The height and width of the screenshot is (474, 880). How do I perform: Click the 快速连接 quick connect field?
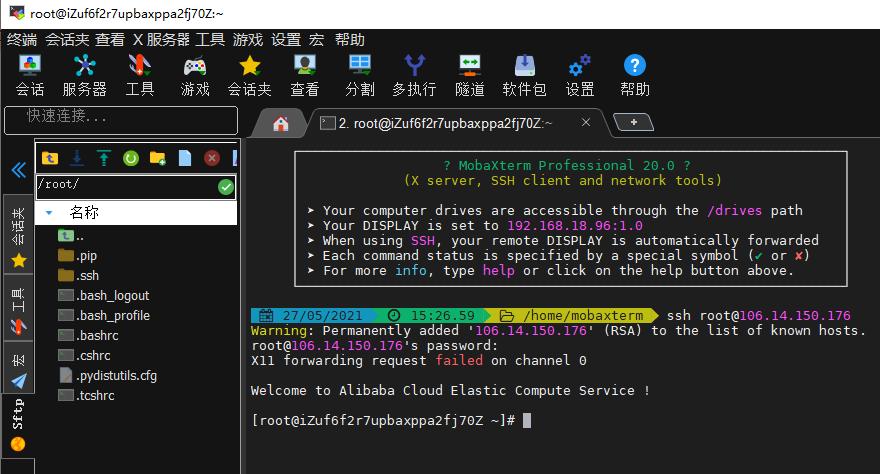pos(121,120)
